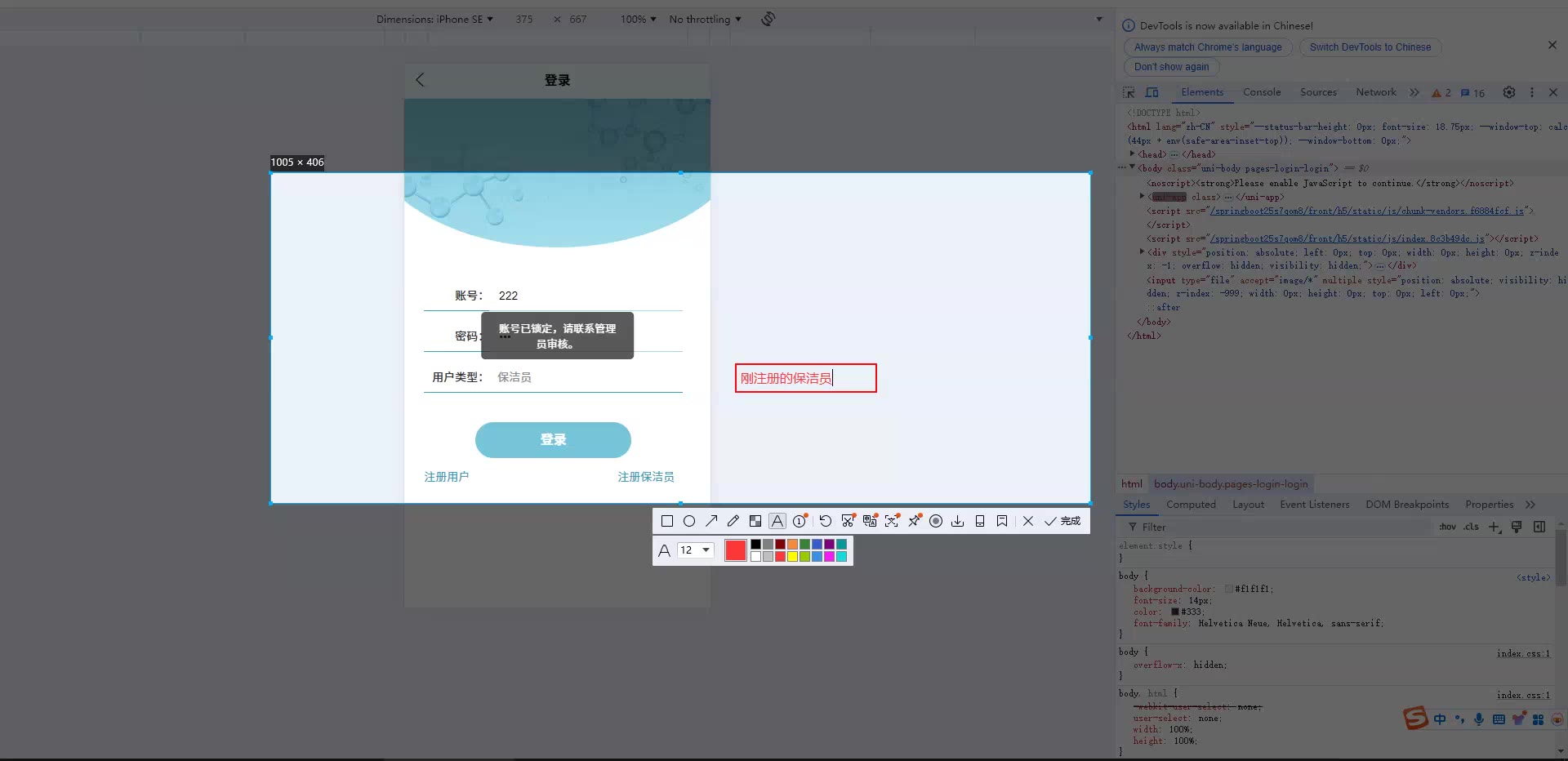Expand the uni-app node
Screen dimensions: 1568x761
[1142, 196]
